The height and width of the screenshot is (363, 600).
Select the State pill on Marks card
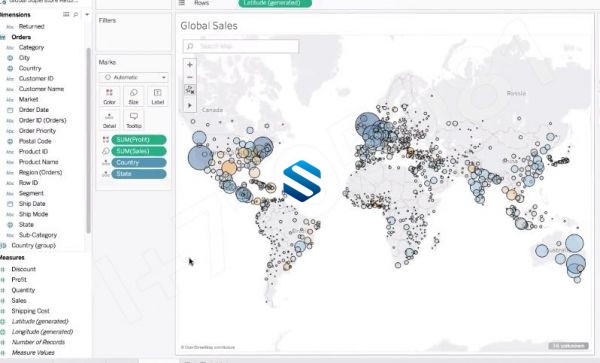coord(139,174)
